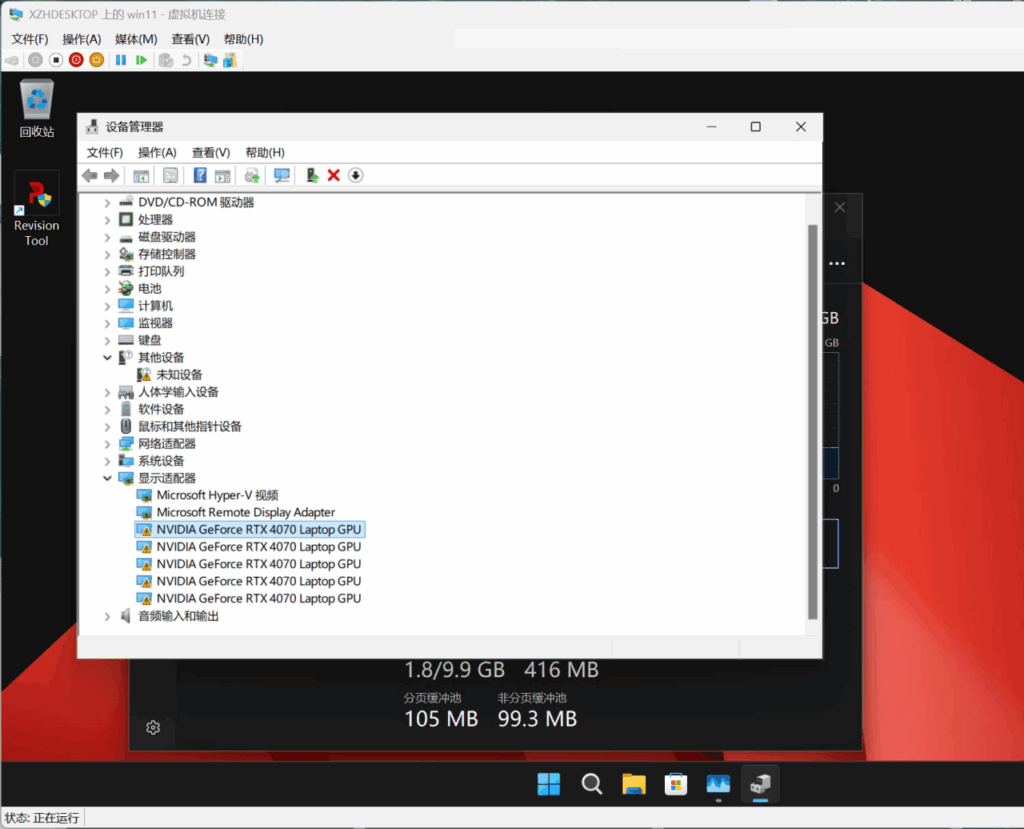Screen dimensions: 1024x829
Task: Open 媒体(M) menu in VM connection window
Action: point(136,39)
